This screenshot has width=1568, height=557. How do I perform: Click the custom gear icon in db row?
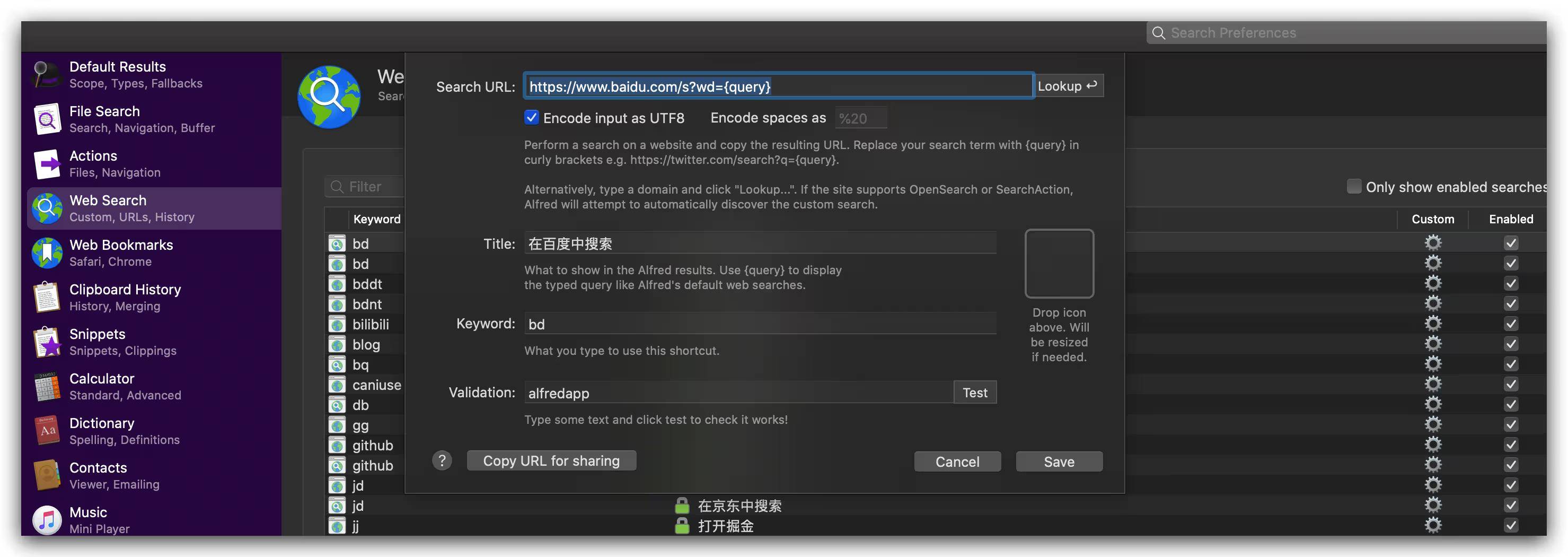pos(1433,404)
